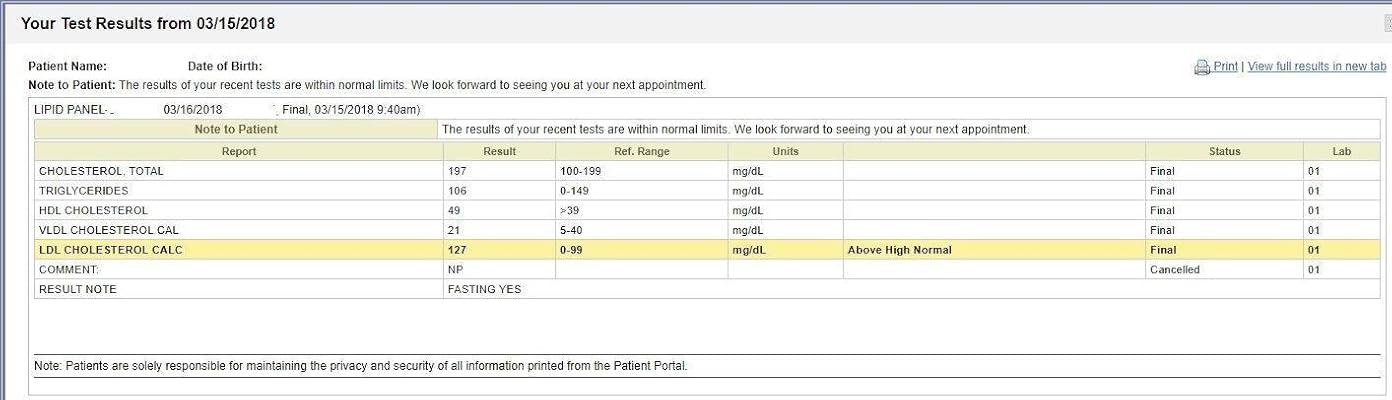Viewport: 1392px width, 400px height.
Task: Click the LDL result value 127
Action: [457, 250]
